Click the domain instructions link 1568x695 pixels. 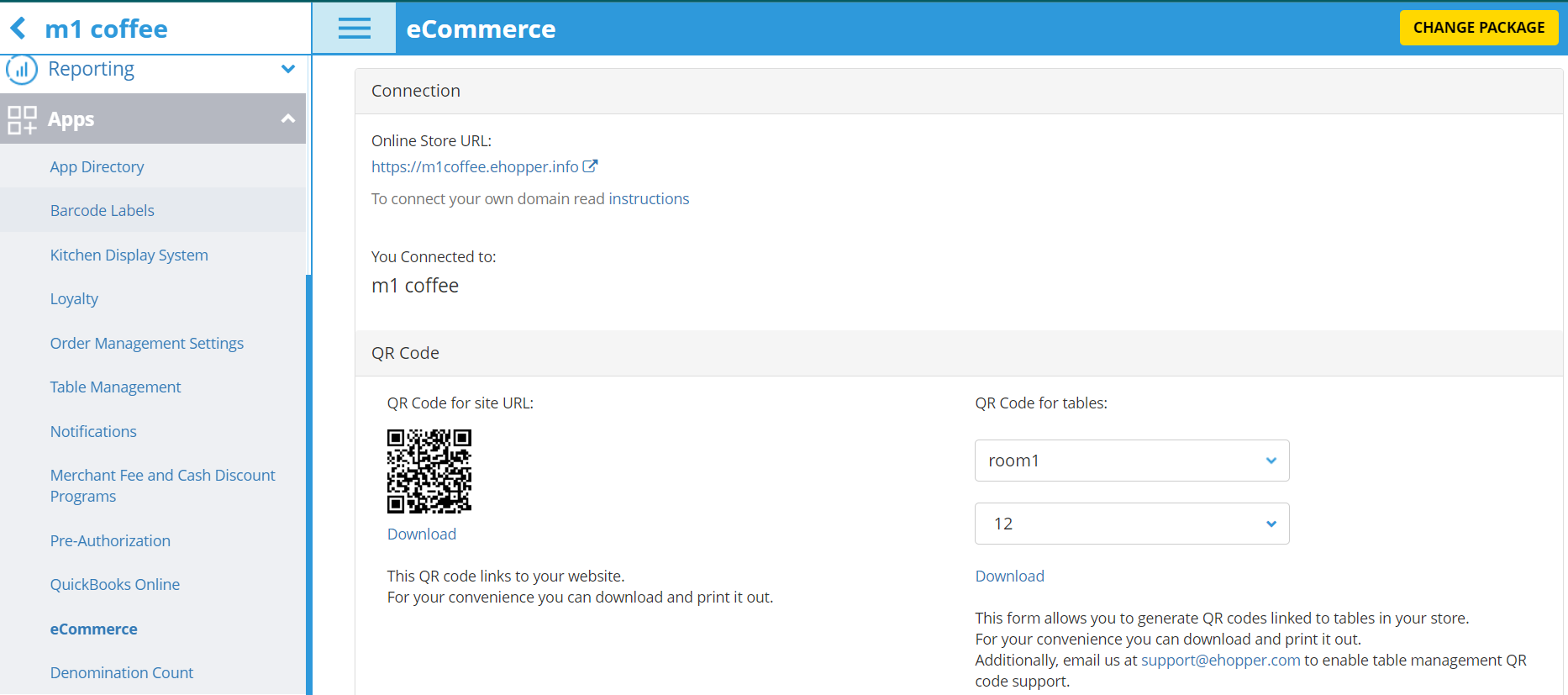point(649,198)
